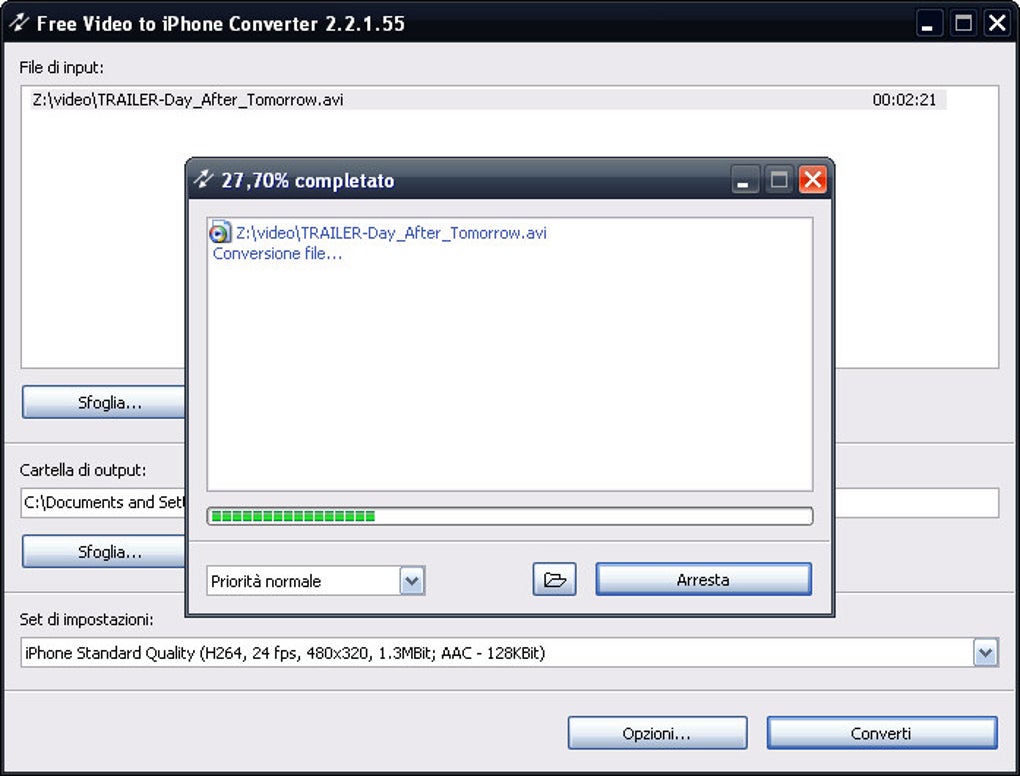
Task: Click the progress dialog title bar app icon
Action: click(204, 179)
